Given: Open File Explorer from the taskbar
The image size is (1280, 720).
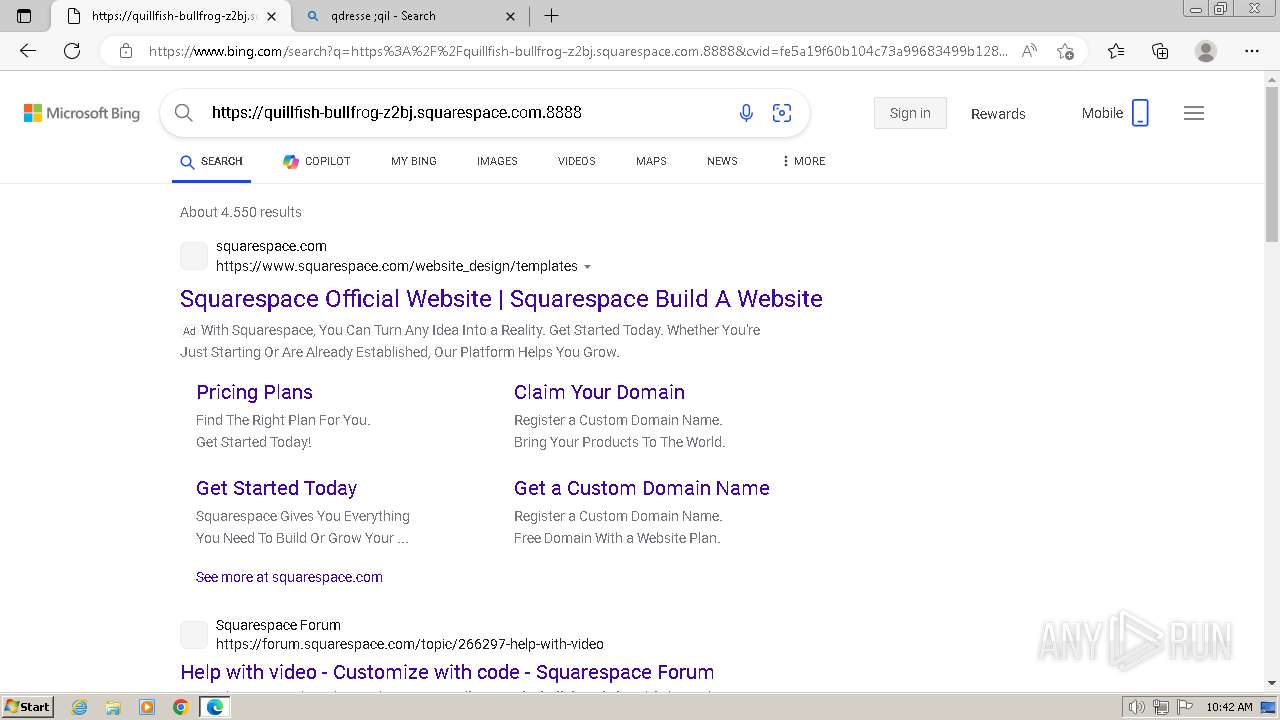Looking at the screenshot, I should [x=113, y=707].
